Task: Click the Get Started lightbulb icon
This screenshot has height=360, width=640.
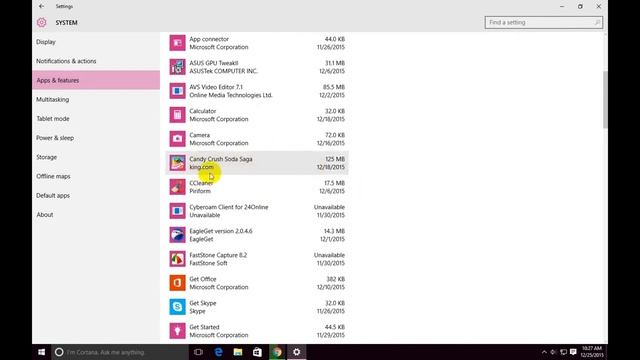Action: pos(178,331)
